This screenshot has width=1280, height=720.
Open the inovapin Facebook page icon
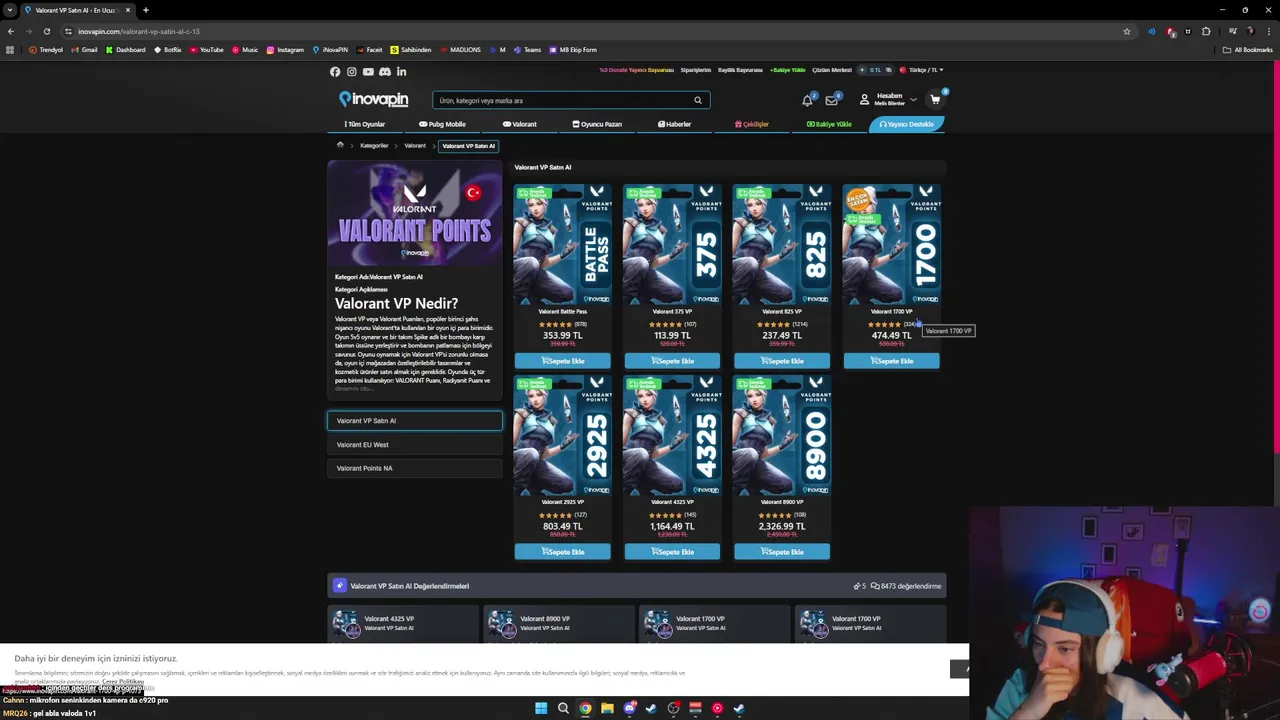point(335,72)
